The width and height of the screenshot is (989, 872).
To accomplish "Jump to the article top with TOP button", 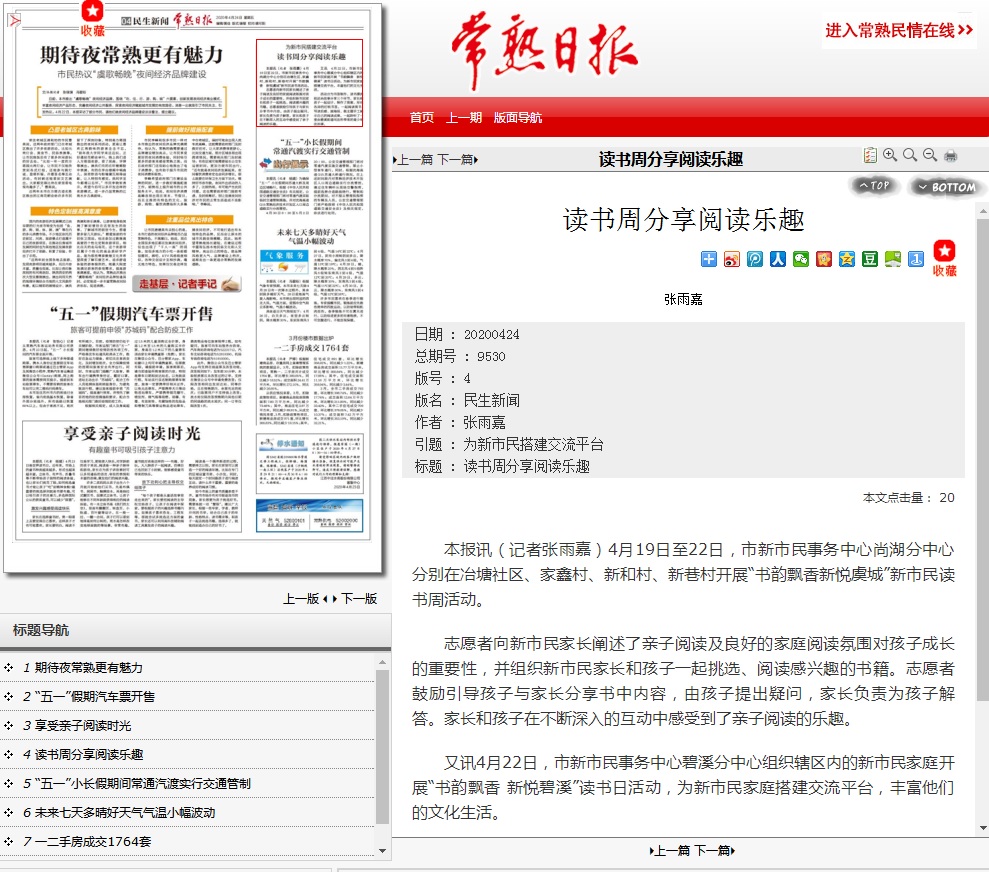I will [874, 185].
